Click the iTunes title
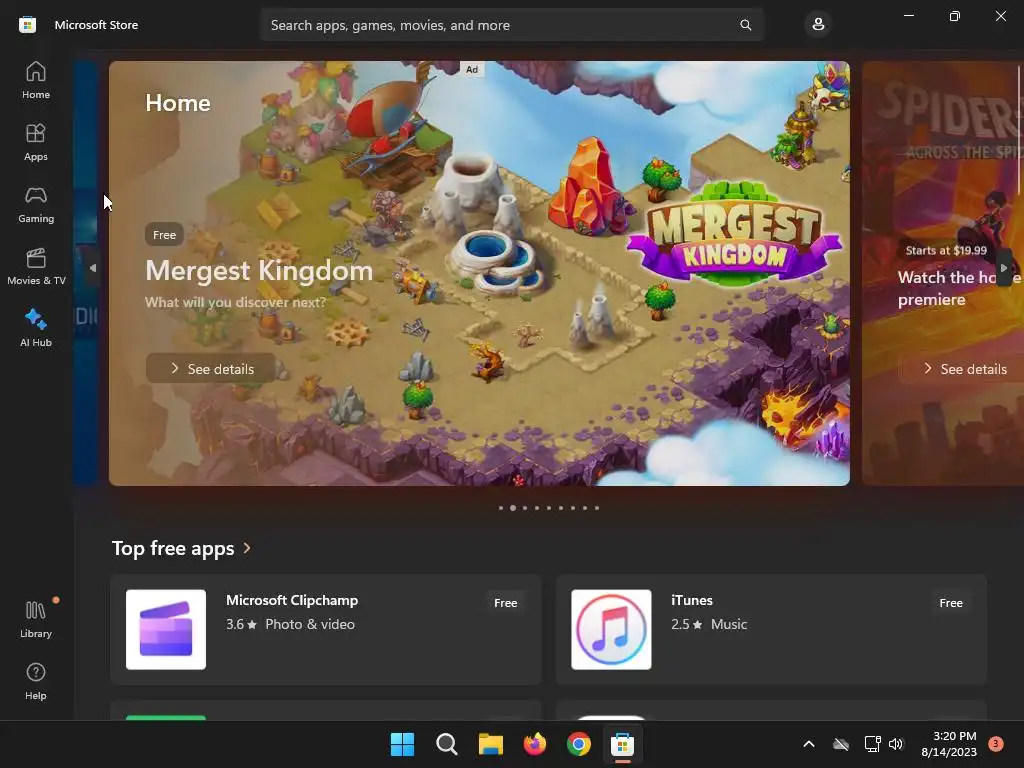 coord(692,600)
